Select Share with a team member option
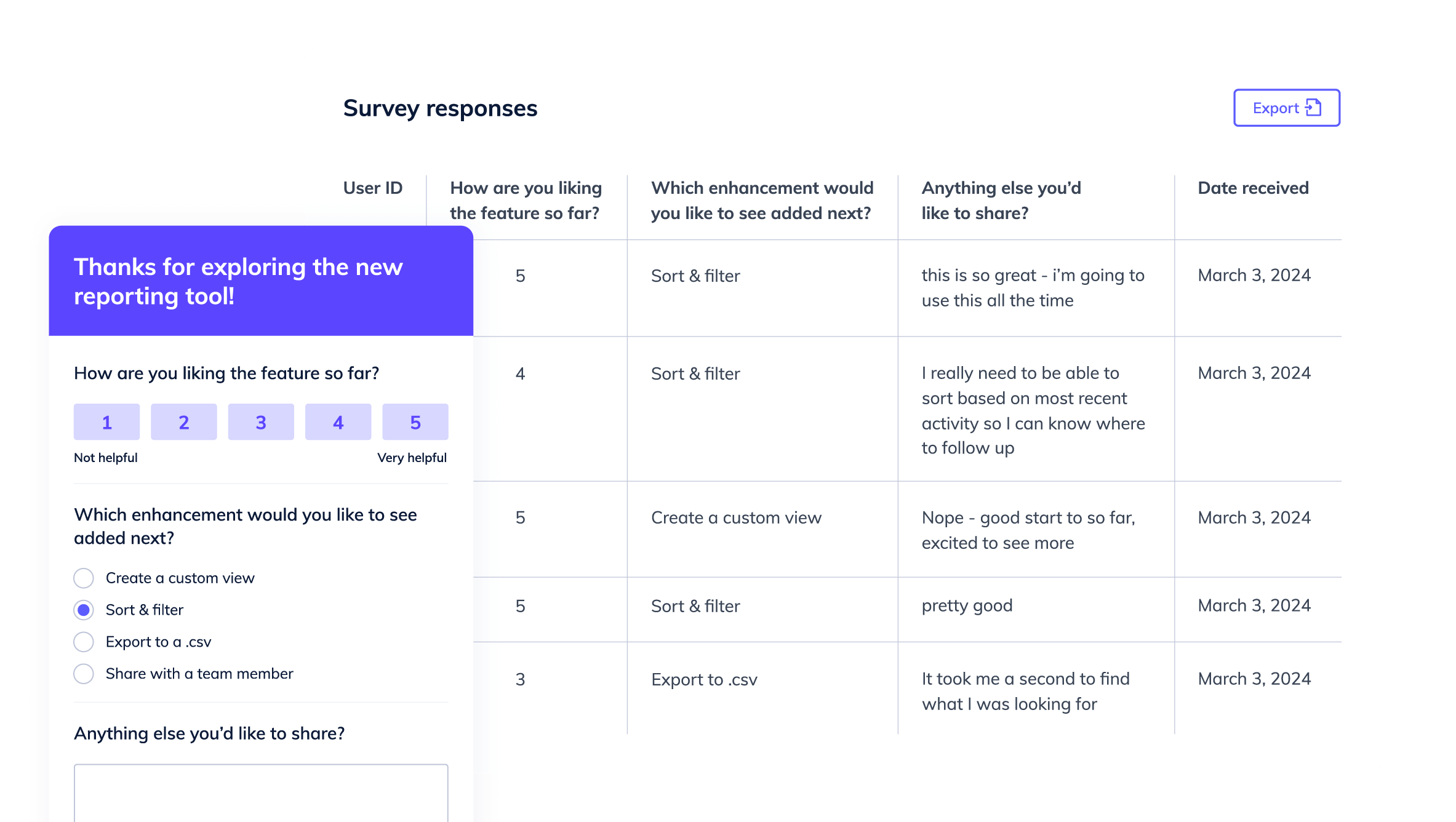Image resolution: width=1456 pixels, height=822 pixels. [84, 674]
